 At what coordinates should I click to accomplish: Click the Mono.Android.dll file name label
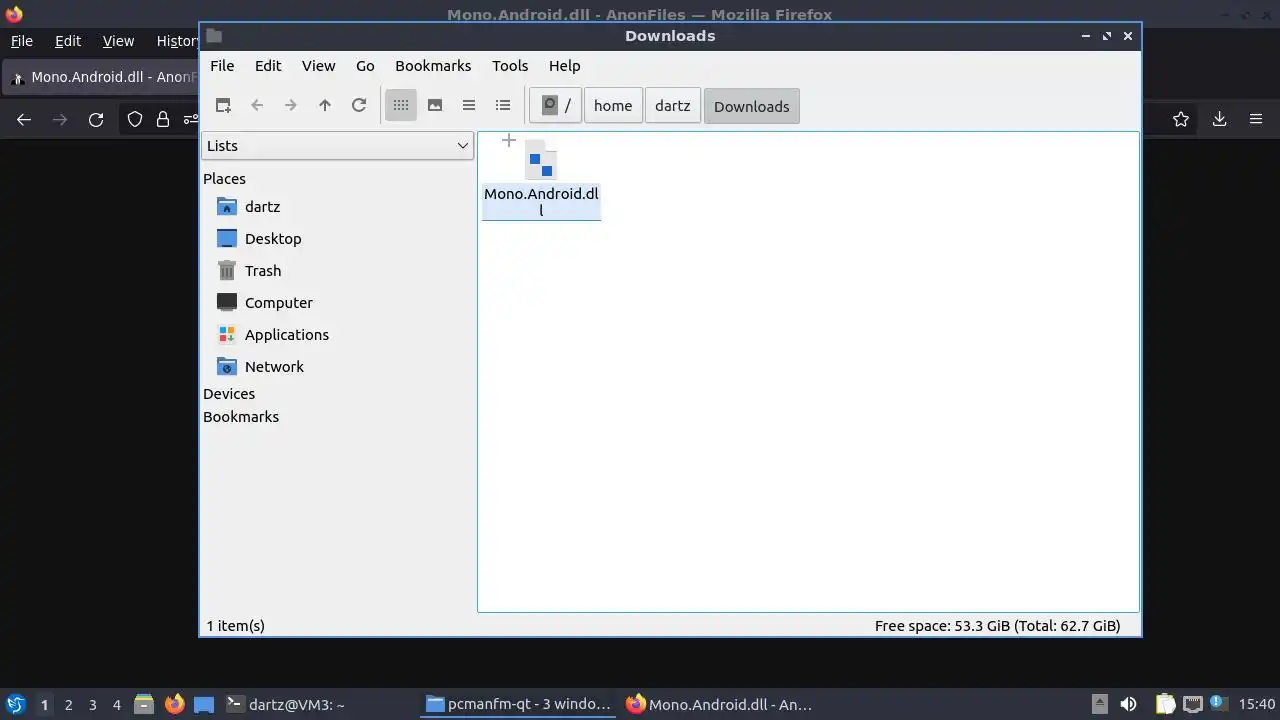tap(541, 202)
